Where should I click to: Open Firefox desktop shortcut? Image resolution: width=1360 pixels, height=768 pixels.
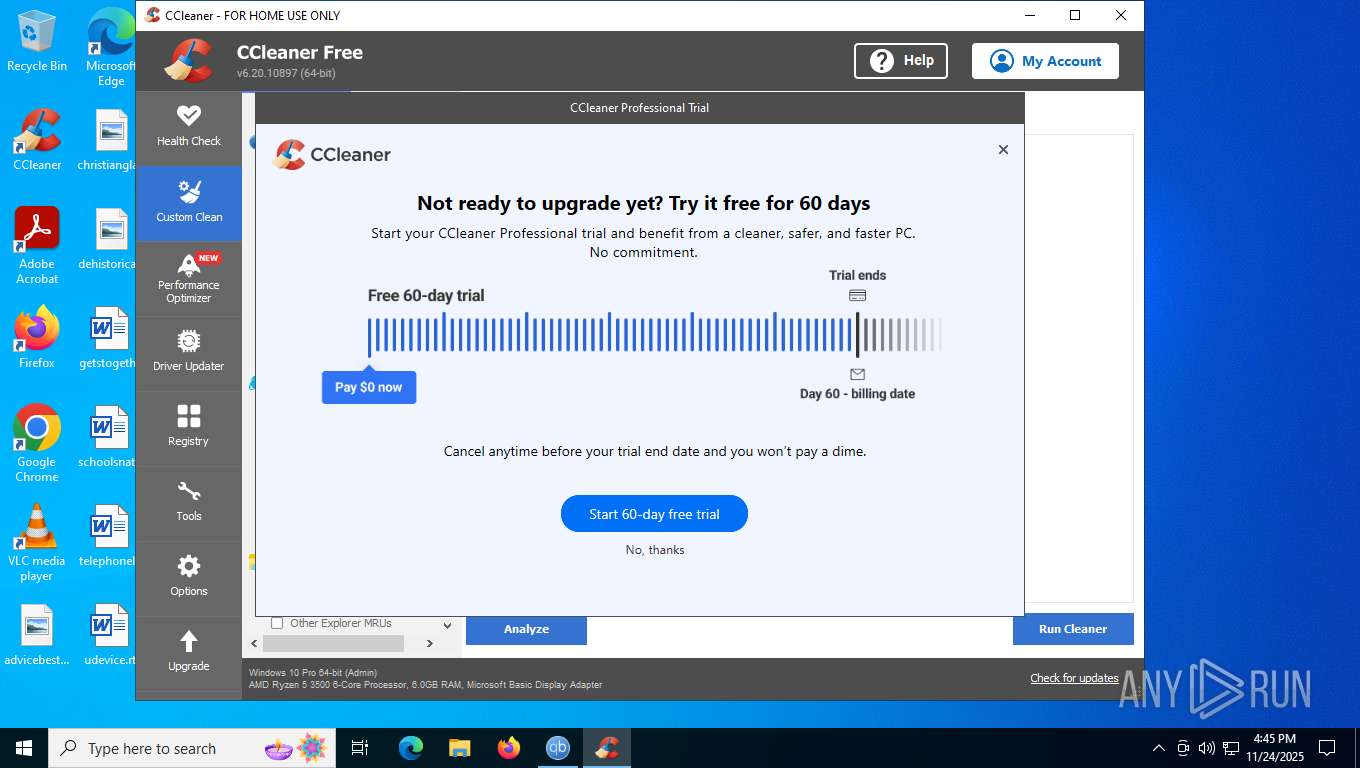pos(37,338)
